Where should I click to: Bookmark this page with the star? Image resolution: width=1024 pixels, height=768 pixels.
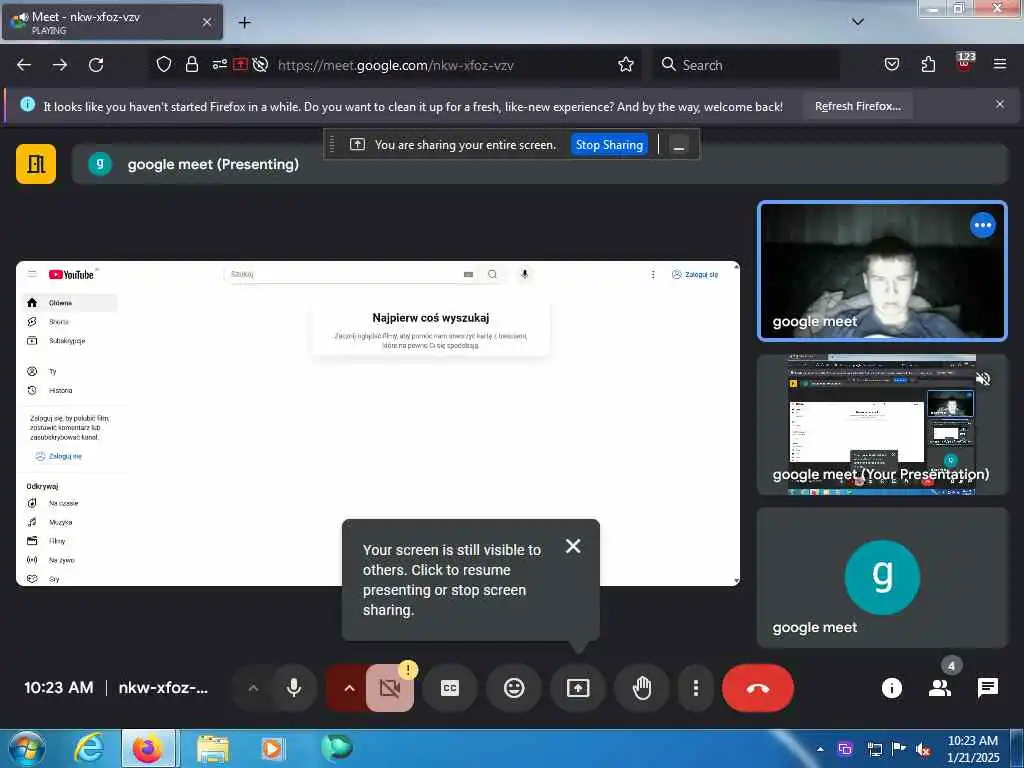(626, 65)
